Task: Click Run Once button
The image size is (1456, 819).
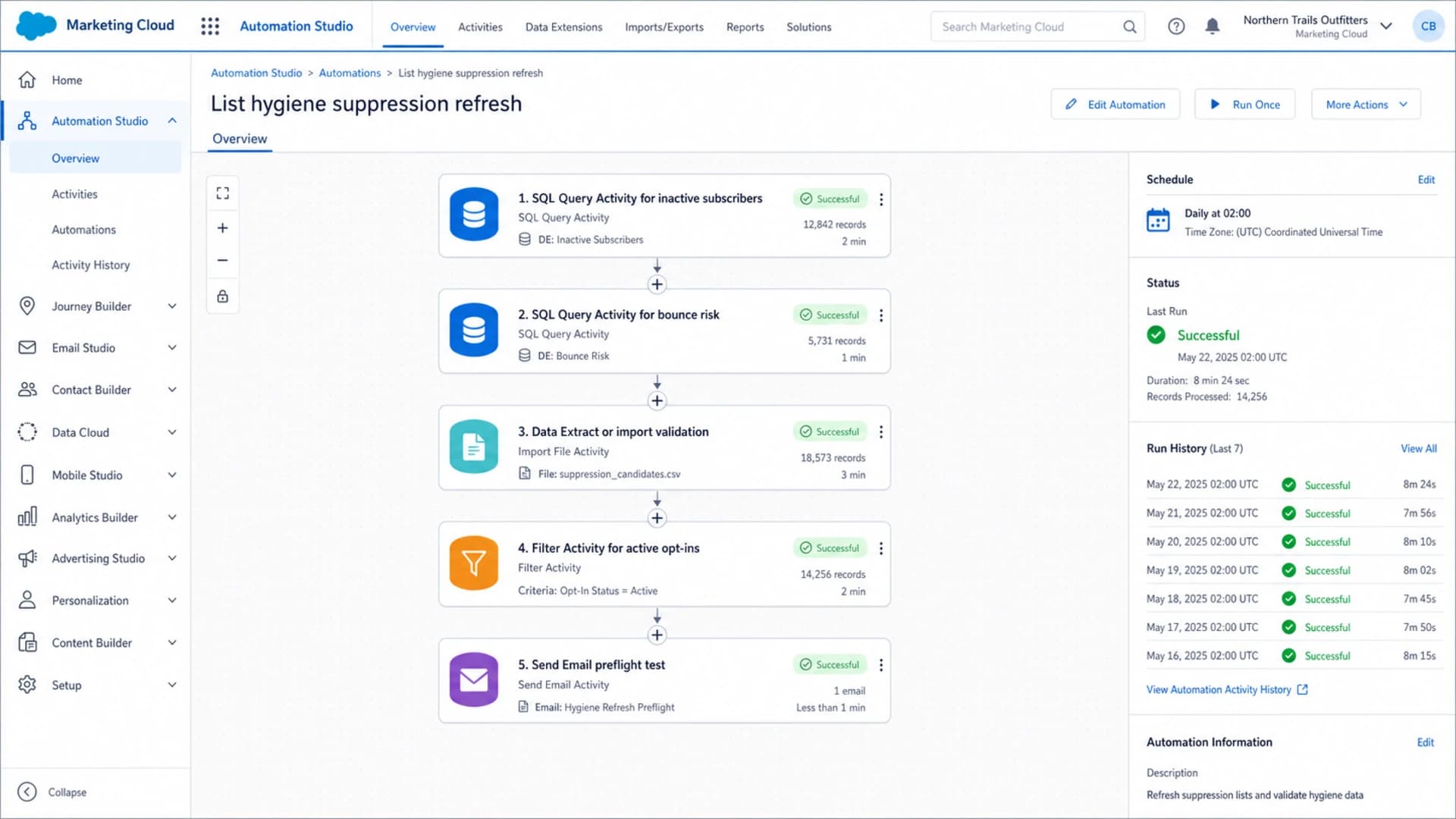Action: coord(1244,105)
